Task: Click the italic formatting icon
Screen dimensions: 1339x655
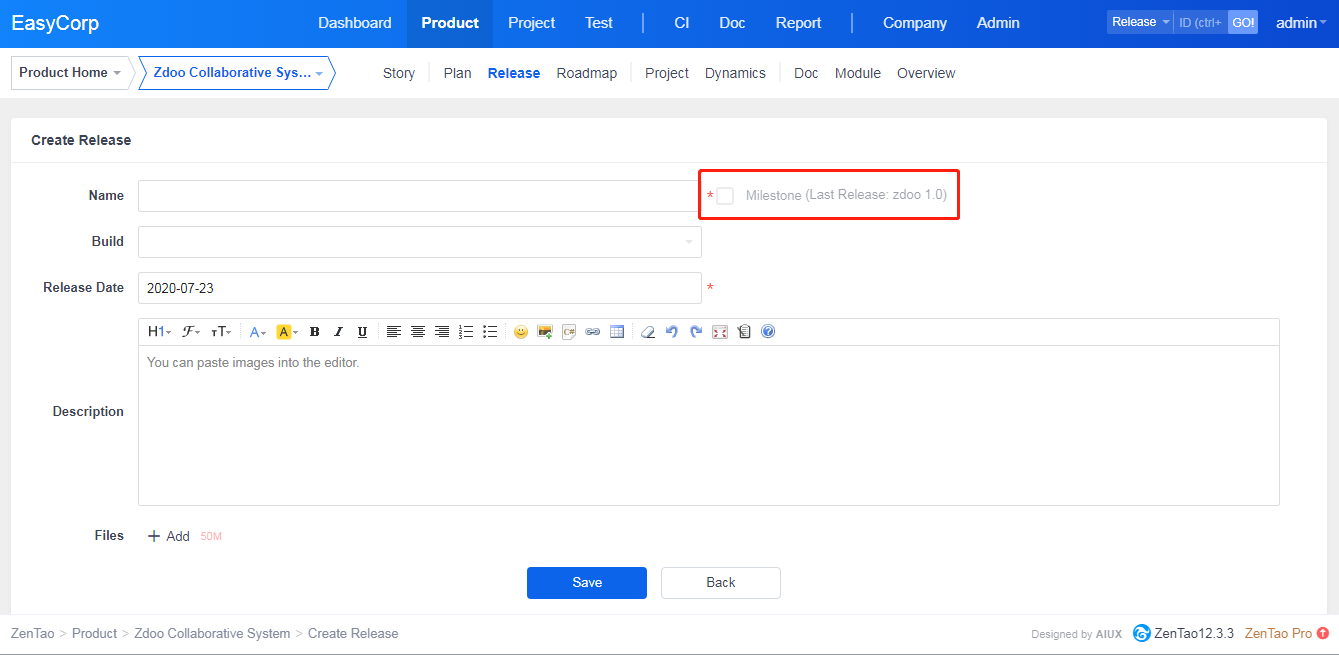Action: [x=338, y=332]
